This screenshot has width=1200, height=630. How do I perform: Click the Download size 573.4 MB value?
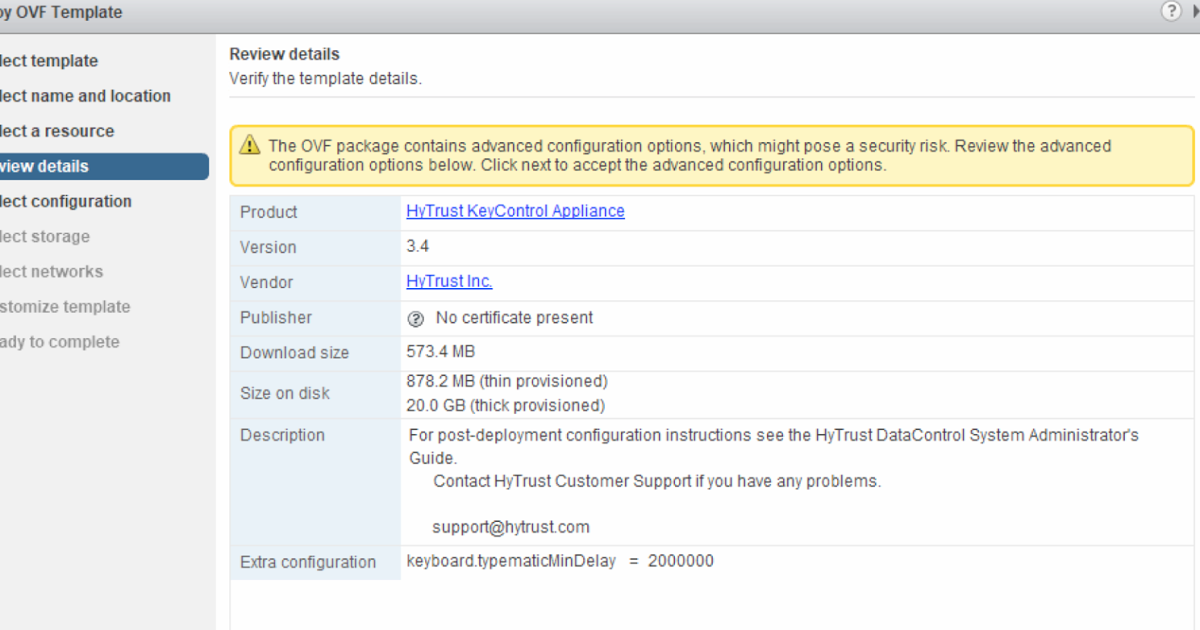click(441, 352)
